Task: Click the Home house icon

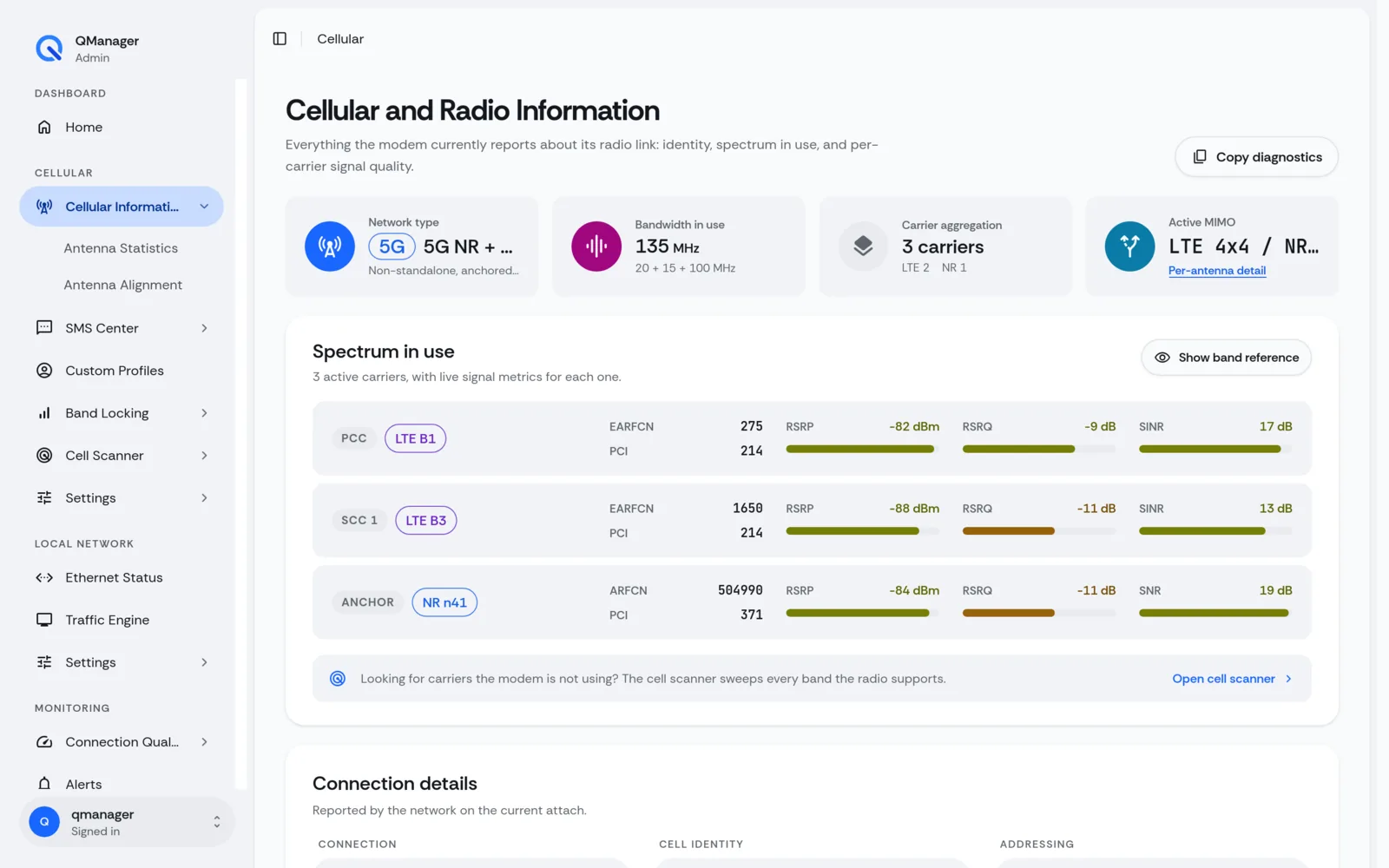Action: (44, 128)
